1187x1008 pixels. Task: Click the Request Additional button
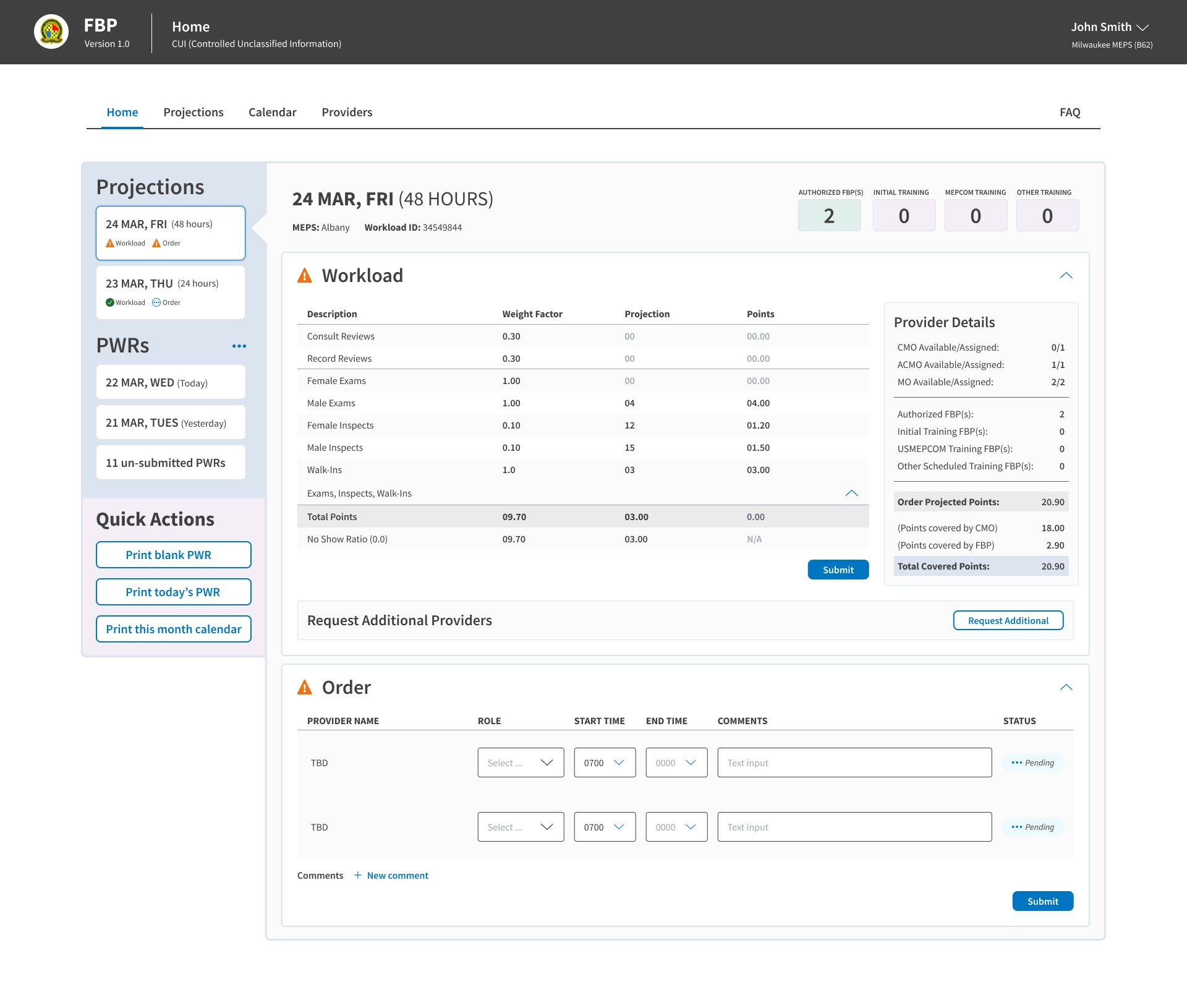click(x=1008, y=620)
